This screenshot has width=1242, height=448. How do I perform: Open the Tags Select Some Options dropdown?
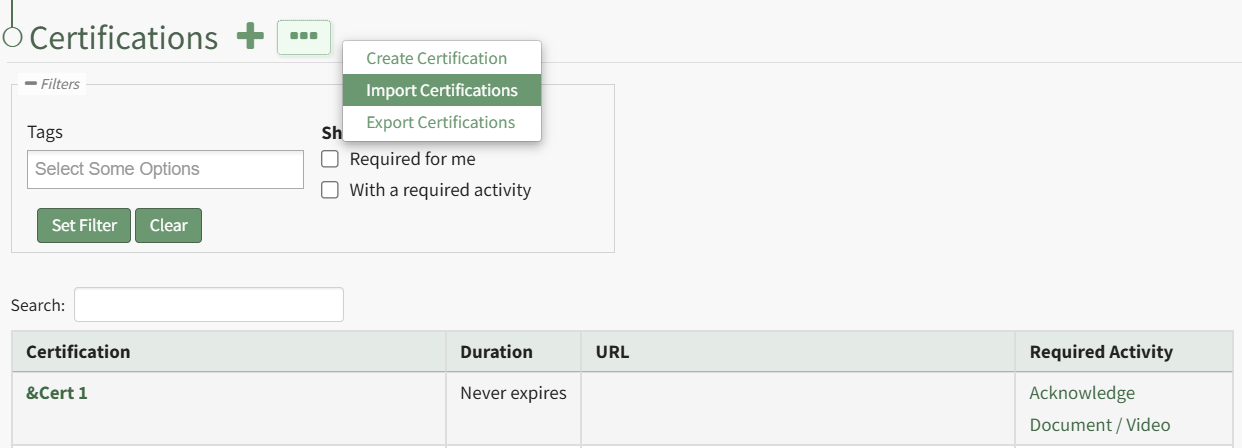(x=165, y=170)
